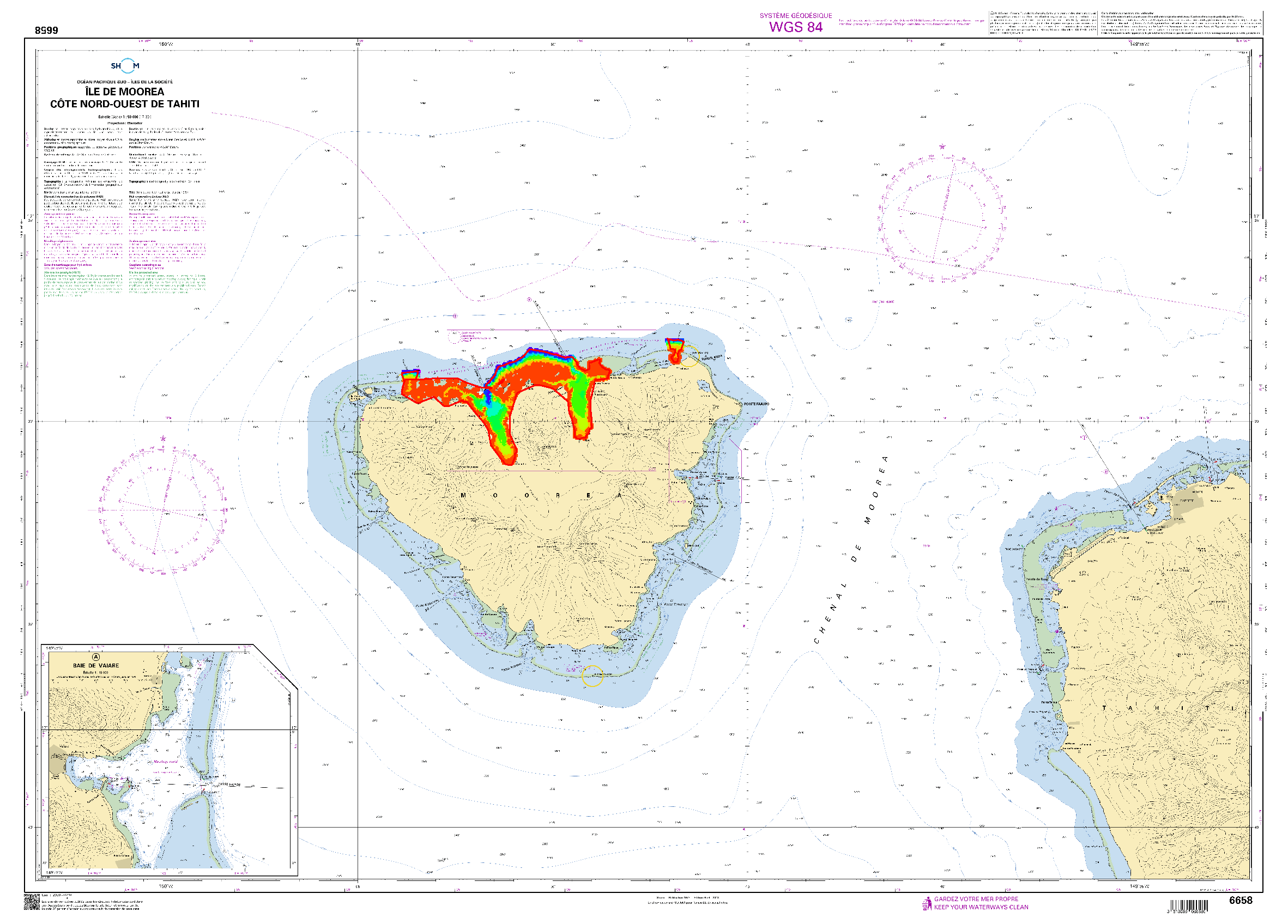The width and height of the screenshot is (1288, 924).
Task: Click the CÔTE NORD-OUEST DE TAHITI subtitle
Action: (124, 104)
